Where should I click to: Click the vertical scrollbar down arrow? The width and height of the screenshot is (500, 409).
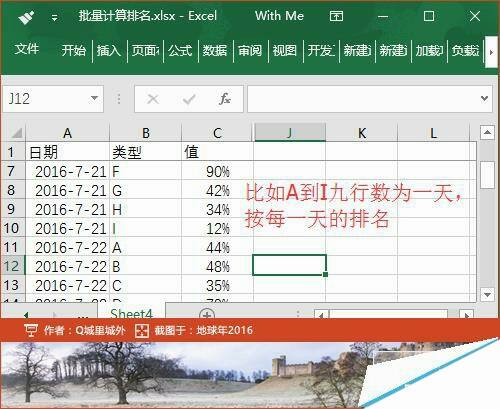(x=487, y=295)
